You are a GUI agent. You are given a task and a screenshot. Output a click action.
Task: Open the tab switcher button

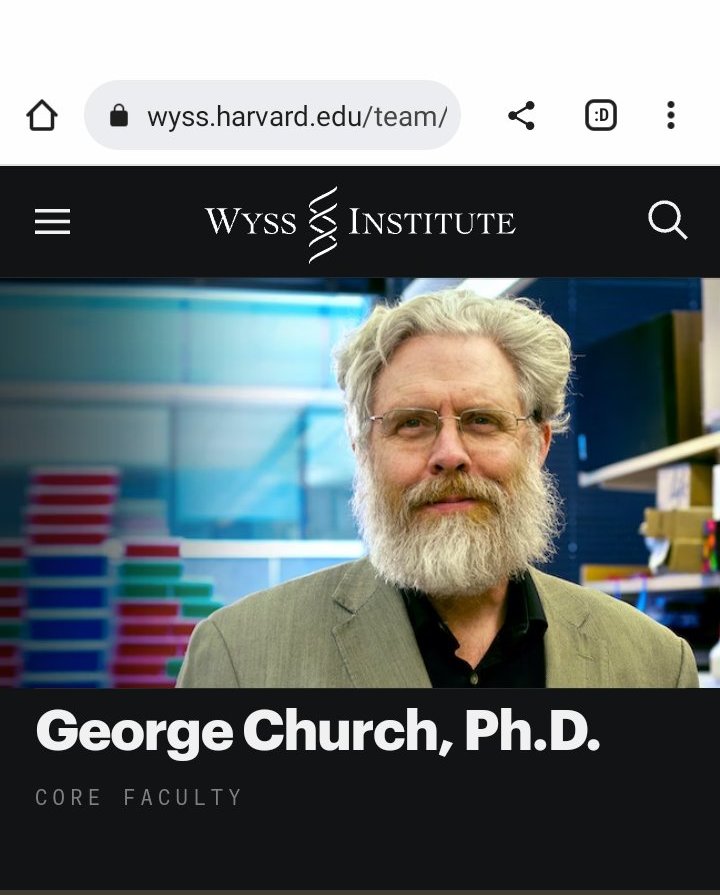pos(601,115)
